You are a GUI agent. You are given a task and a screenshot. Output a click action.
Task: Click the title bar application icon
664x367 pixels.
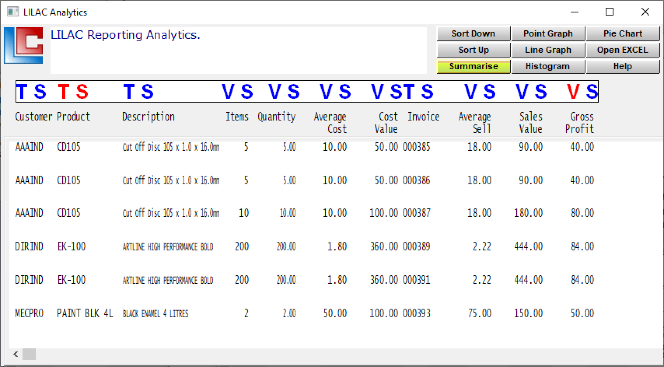(x=13, y=12)
